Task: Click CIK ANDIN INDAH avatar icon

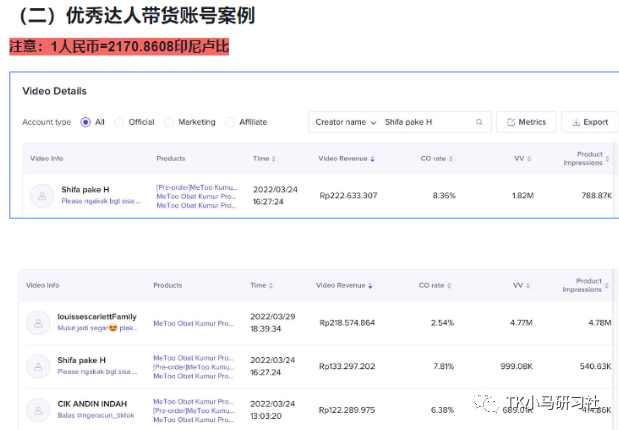Action: point(38,410)
